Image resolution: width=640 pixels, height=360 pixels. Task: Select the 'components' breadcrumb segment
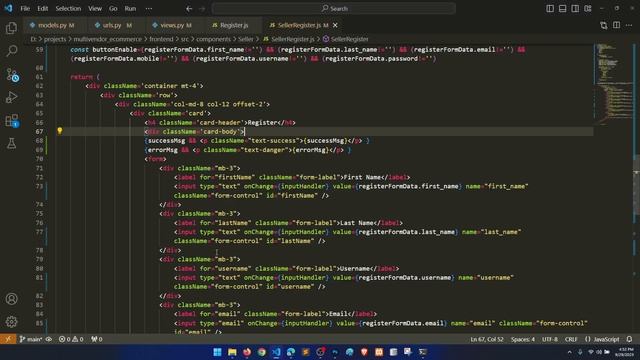point(213,39)
